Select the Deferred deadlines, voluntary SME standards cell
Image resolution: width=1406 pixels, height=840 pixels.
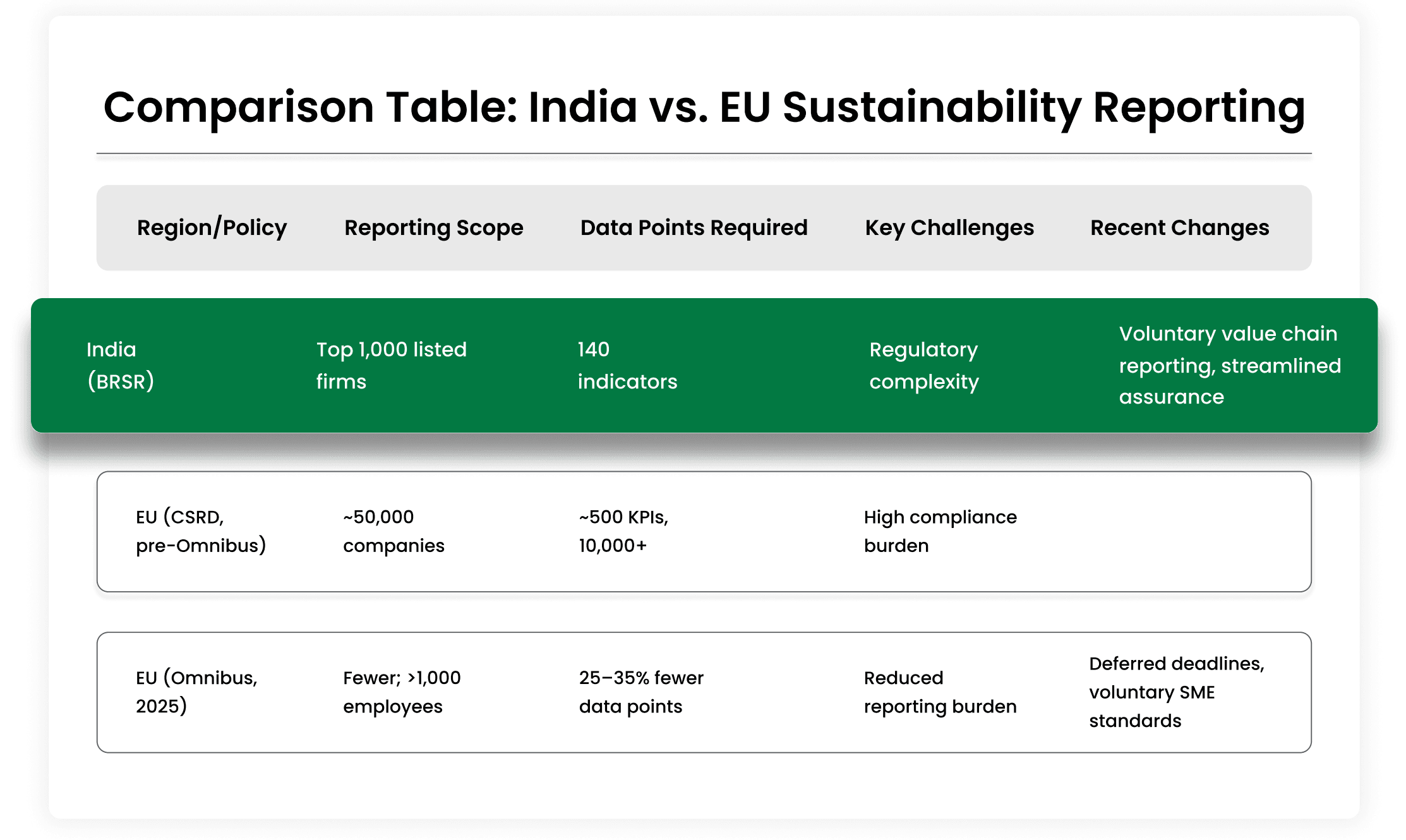pos(1177,692)
